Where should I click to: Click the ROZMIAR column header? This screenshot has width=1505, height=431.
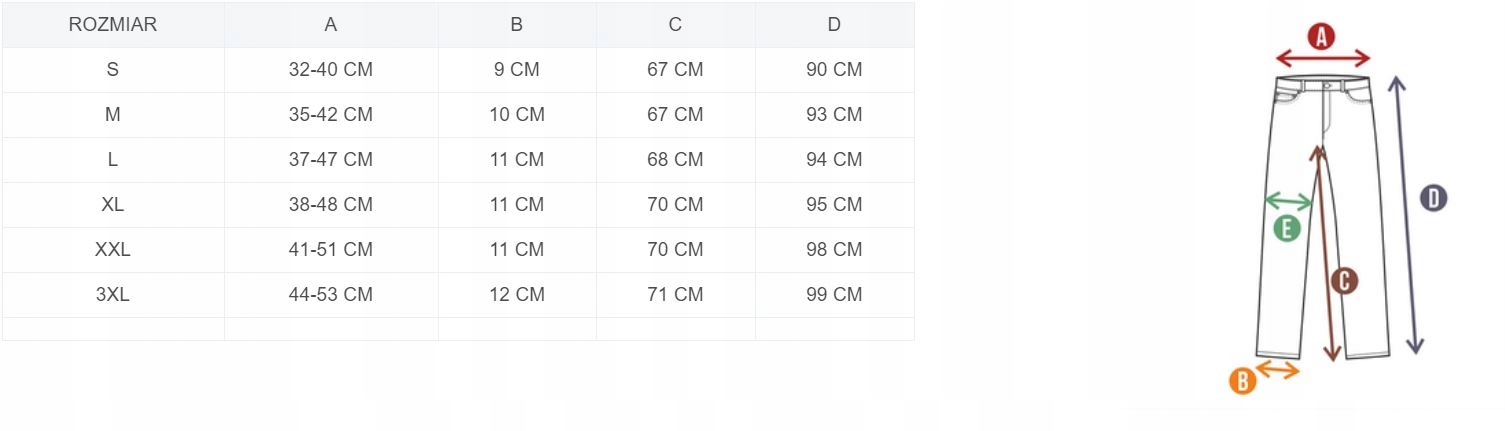point(113,25)
